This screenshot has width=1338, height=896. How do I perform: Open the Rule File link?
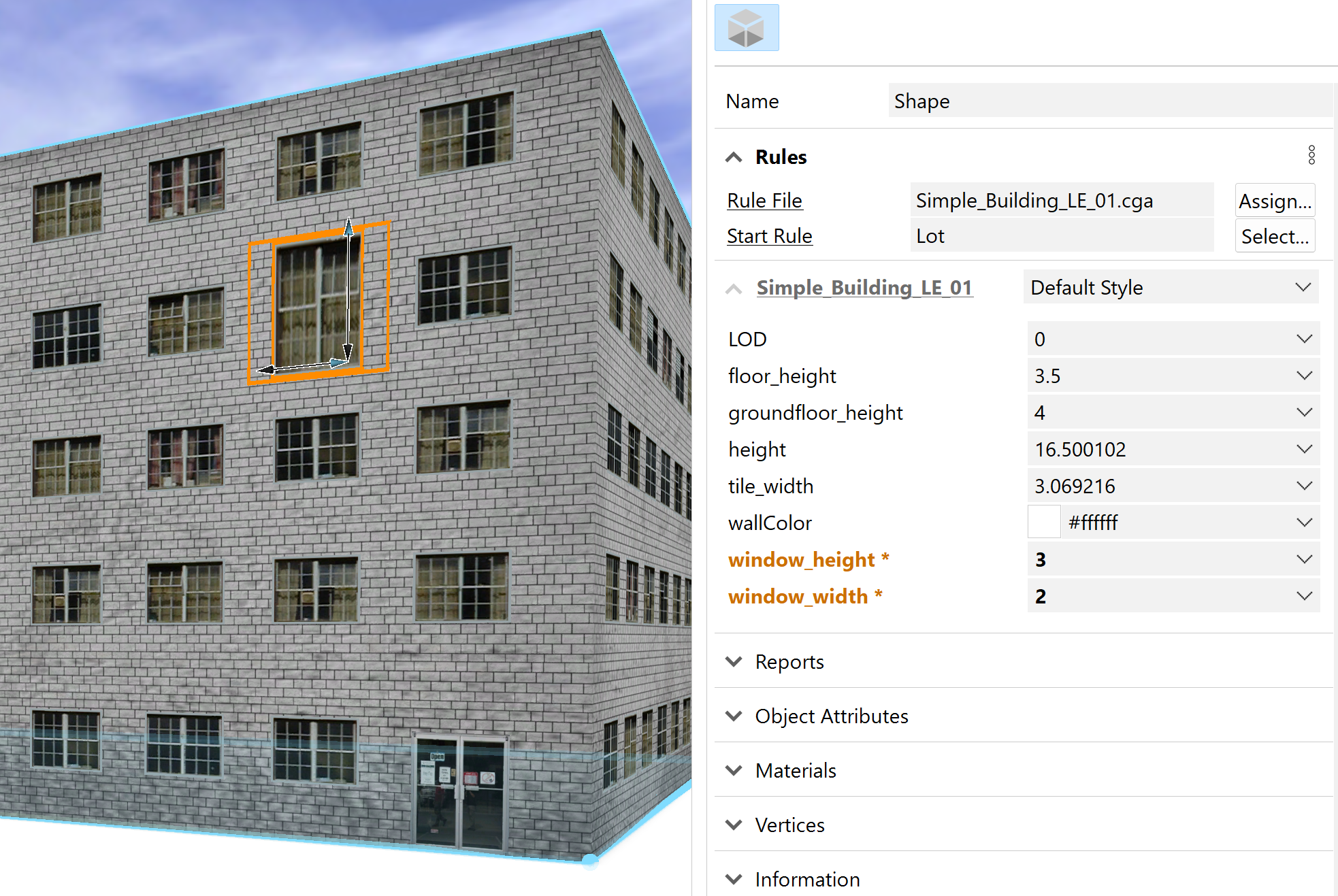pos(764,200)
